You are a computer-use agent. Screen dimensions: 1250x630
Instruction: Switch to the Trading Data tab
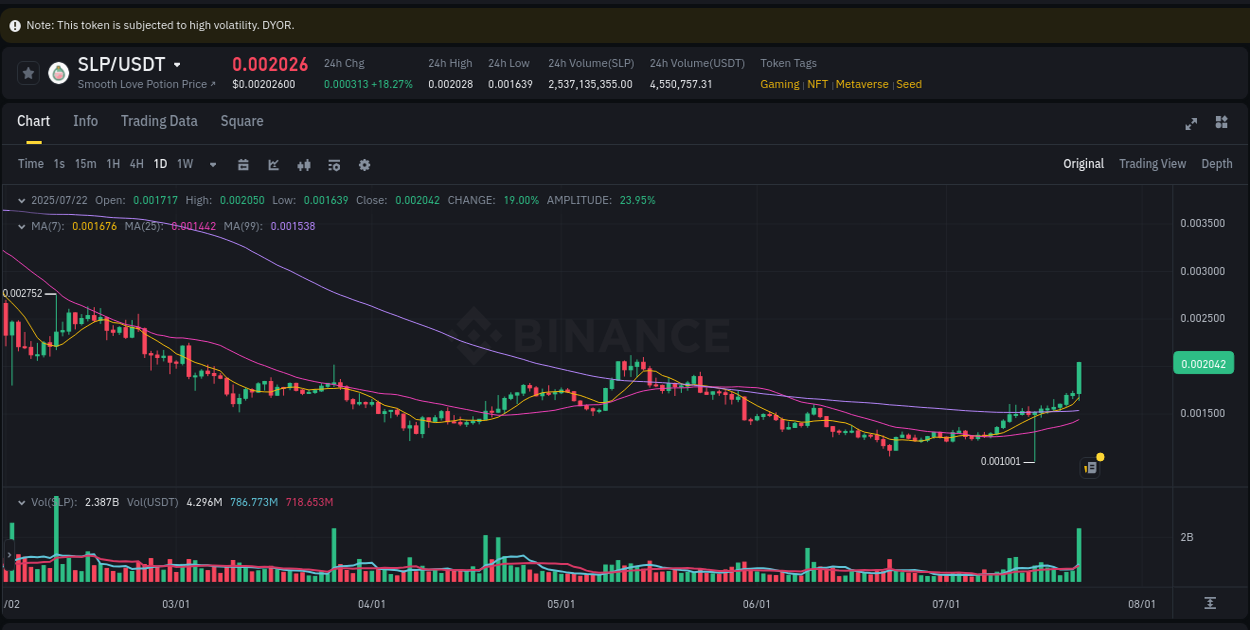159,121
